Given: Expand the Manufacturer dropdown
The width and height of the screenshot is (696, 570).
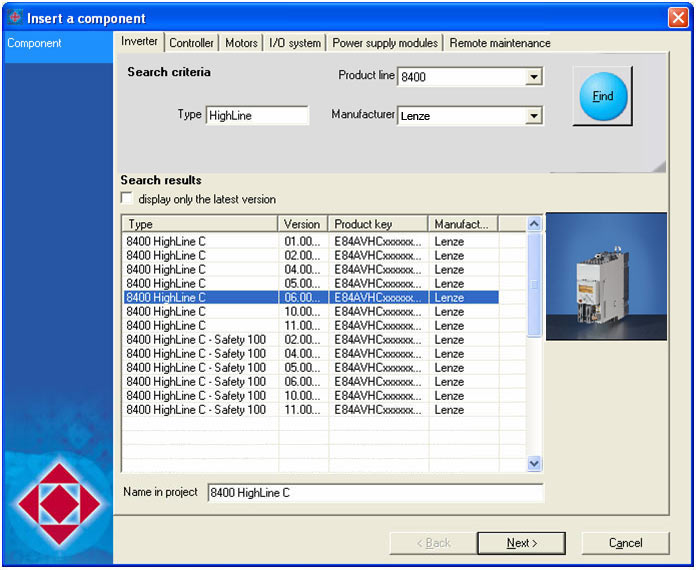Looking at the screenshot, I should point(534,116).
